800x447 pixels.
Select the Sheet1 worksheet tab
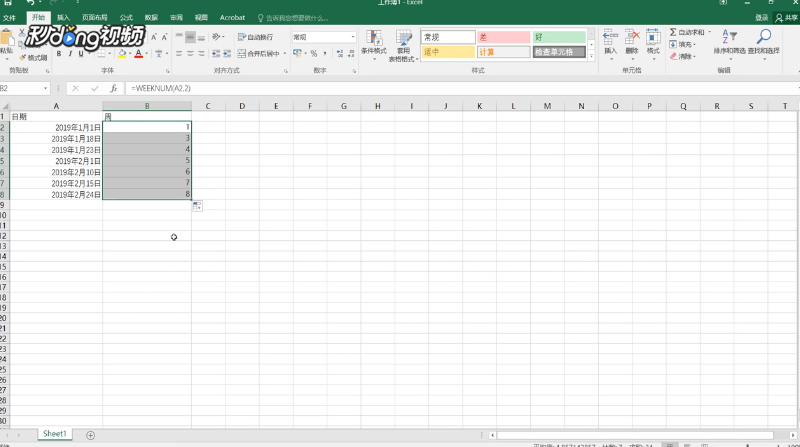(55, 434)
